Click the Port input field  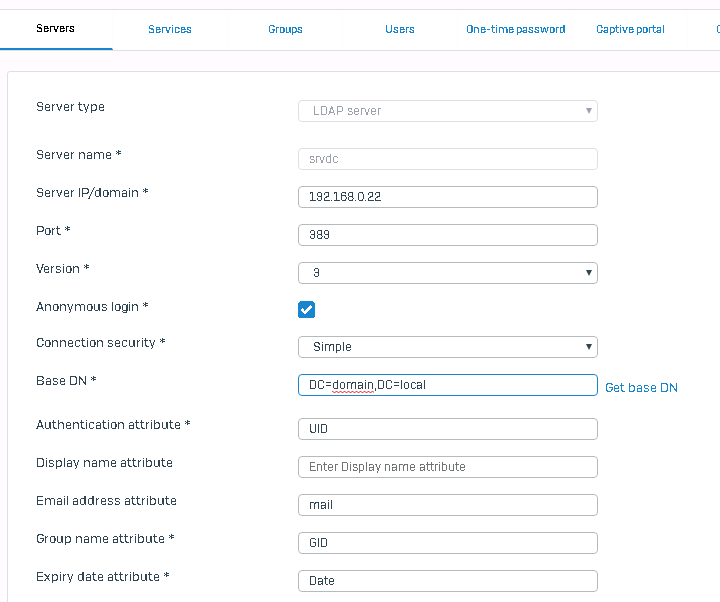click(x=447, y=235)
